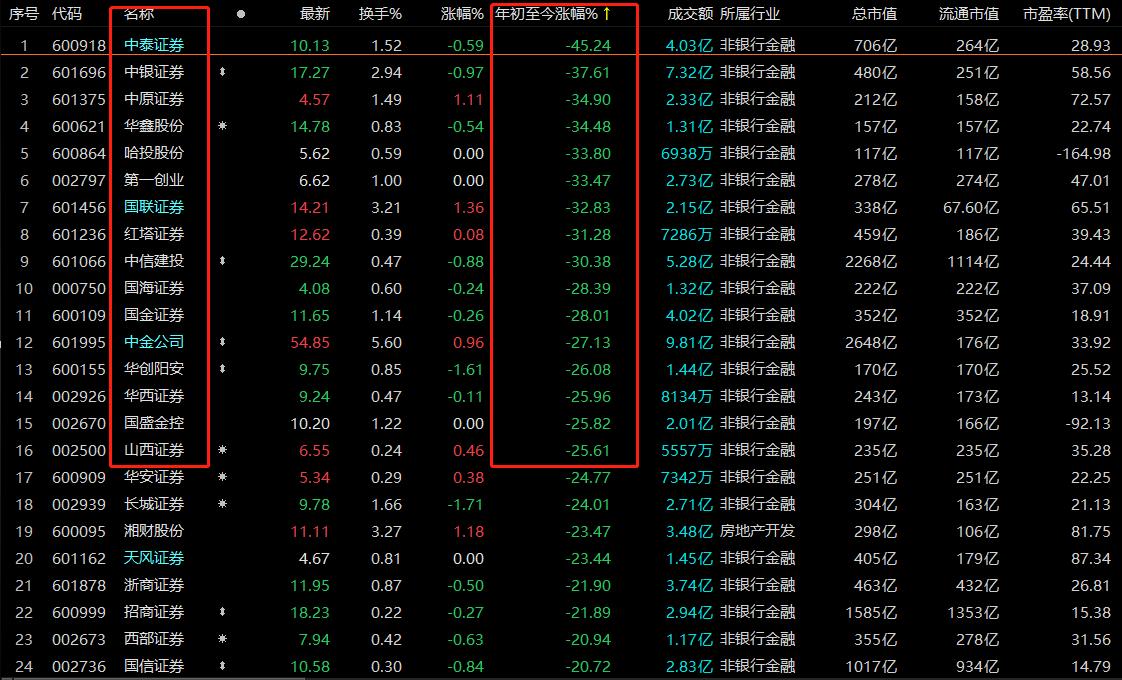Screen dimensions: 1122x680
Task: Select the stock name 国海证券
Action: (154, 288)
